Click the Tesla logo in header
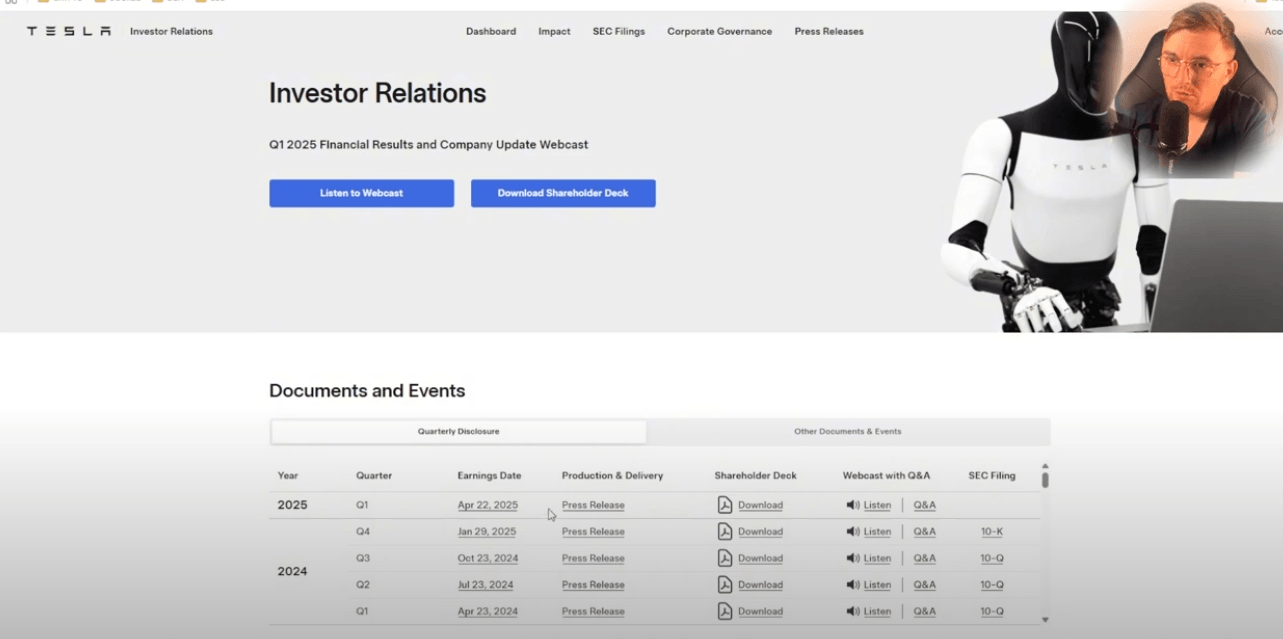This screenshot has width=1283, height=639. [69, 31]
